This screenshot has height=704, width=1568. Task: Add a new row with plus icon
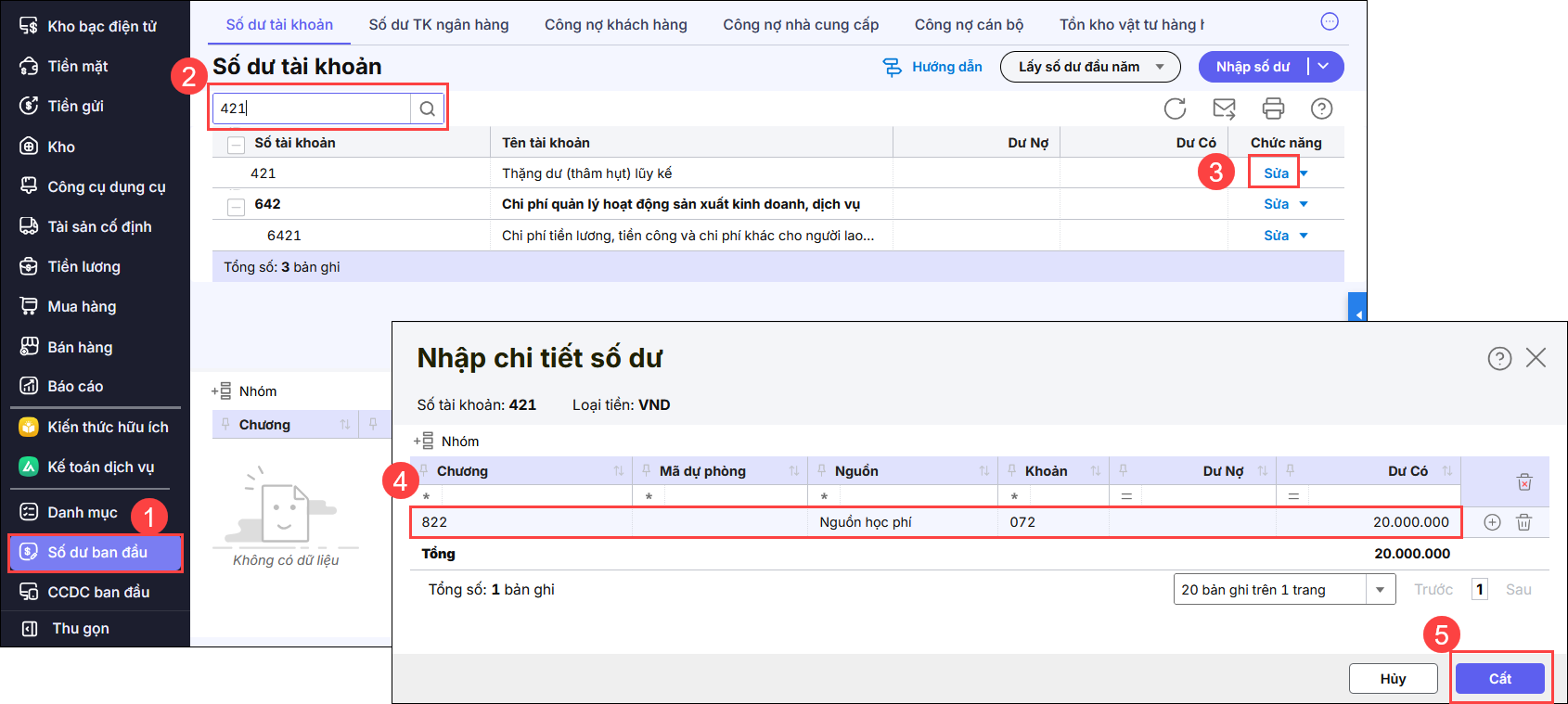coord(1492,522)
